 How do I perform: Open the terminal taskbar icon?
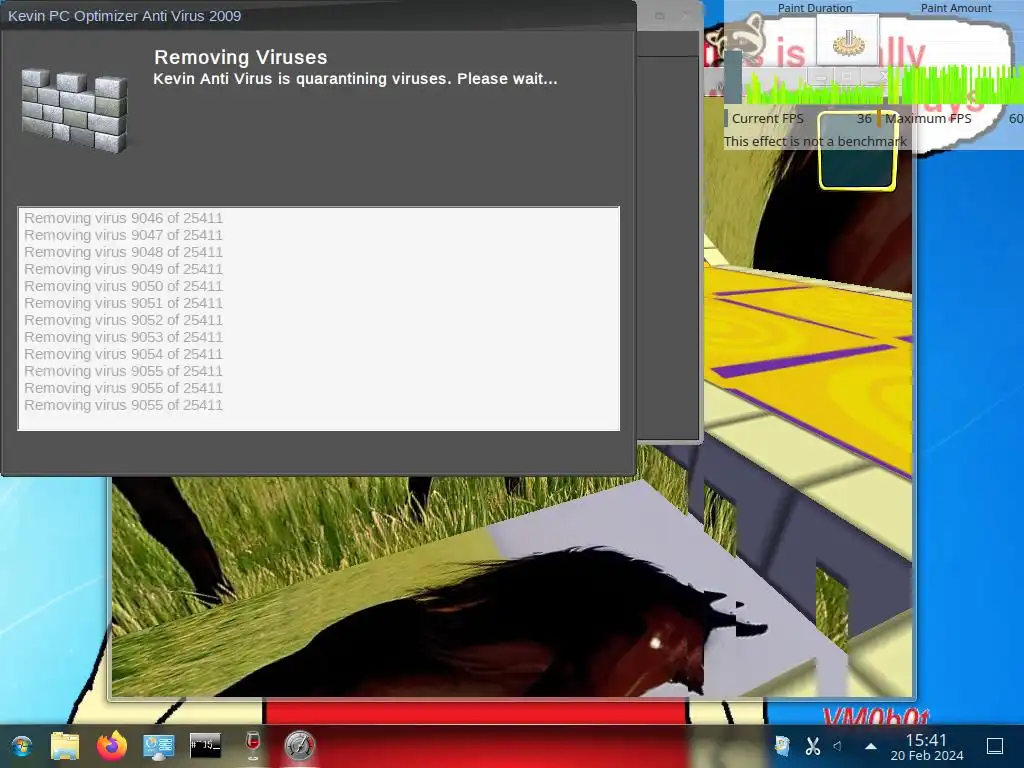click(x=205, y=745)
